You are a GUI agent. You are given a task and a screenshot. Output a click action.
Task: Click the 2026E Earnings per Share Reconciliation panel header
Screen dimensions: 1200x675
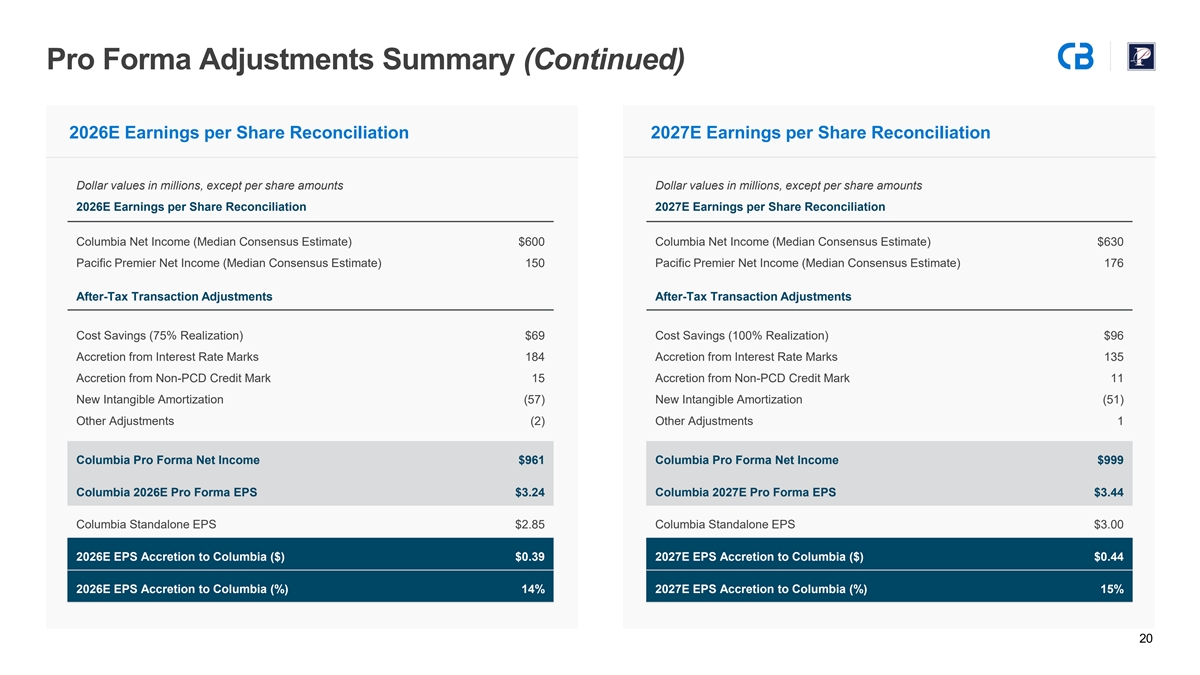point(239,133)
